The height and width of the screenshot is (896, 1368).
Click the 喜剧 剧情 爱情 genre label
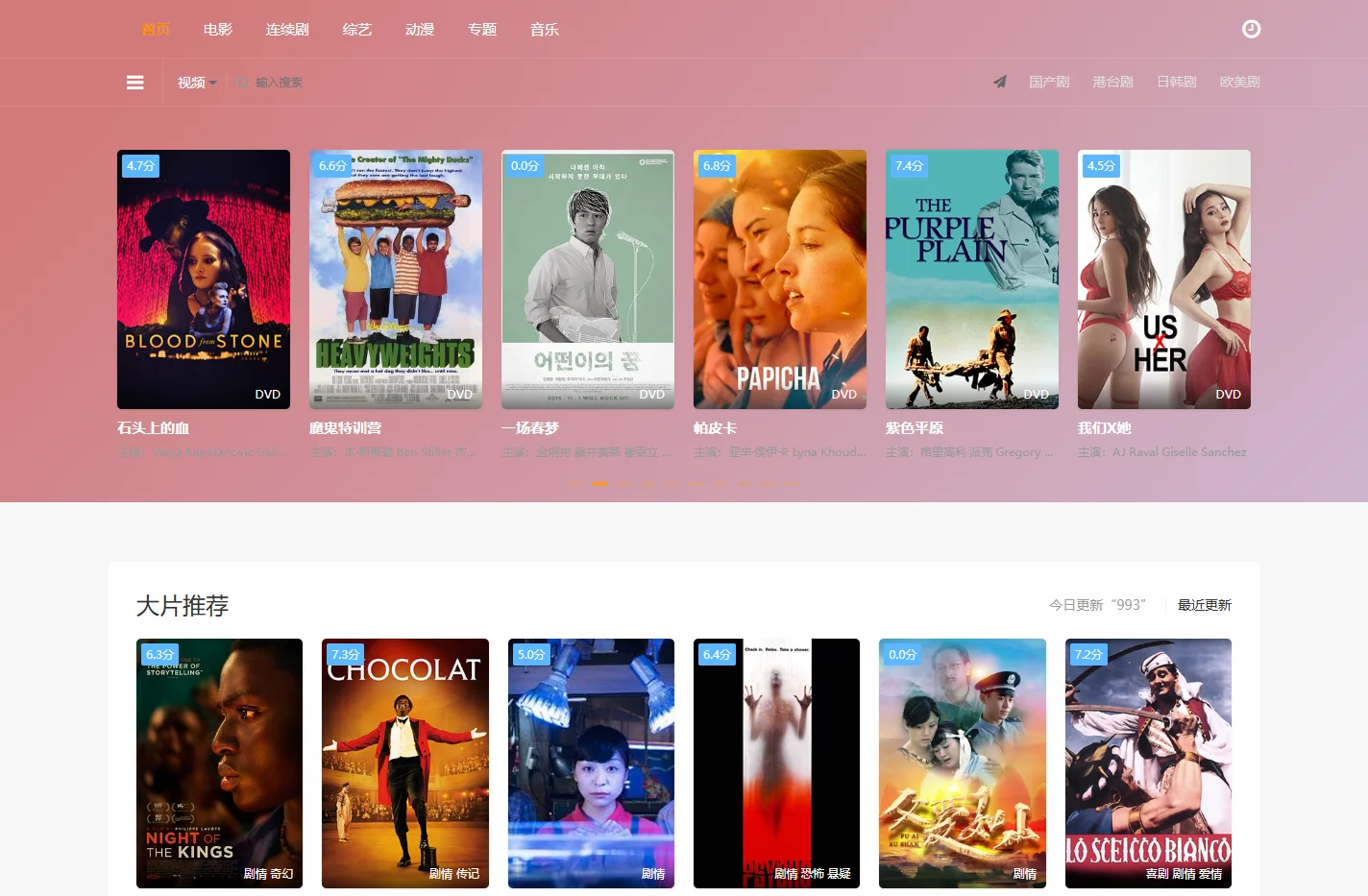1184,874
